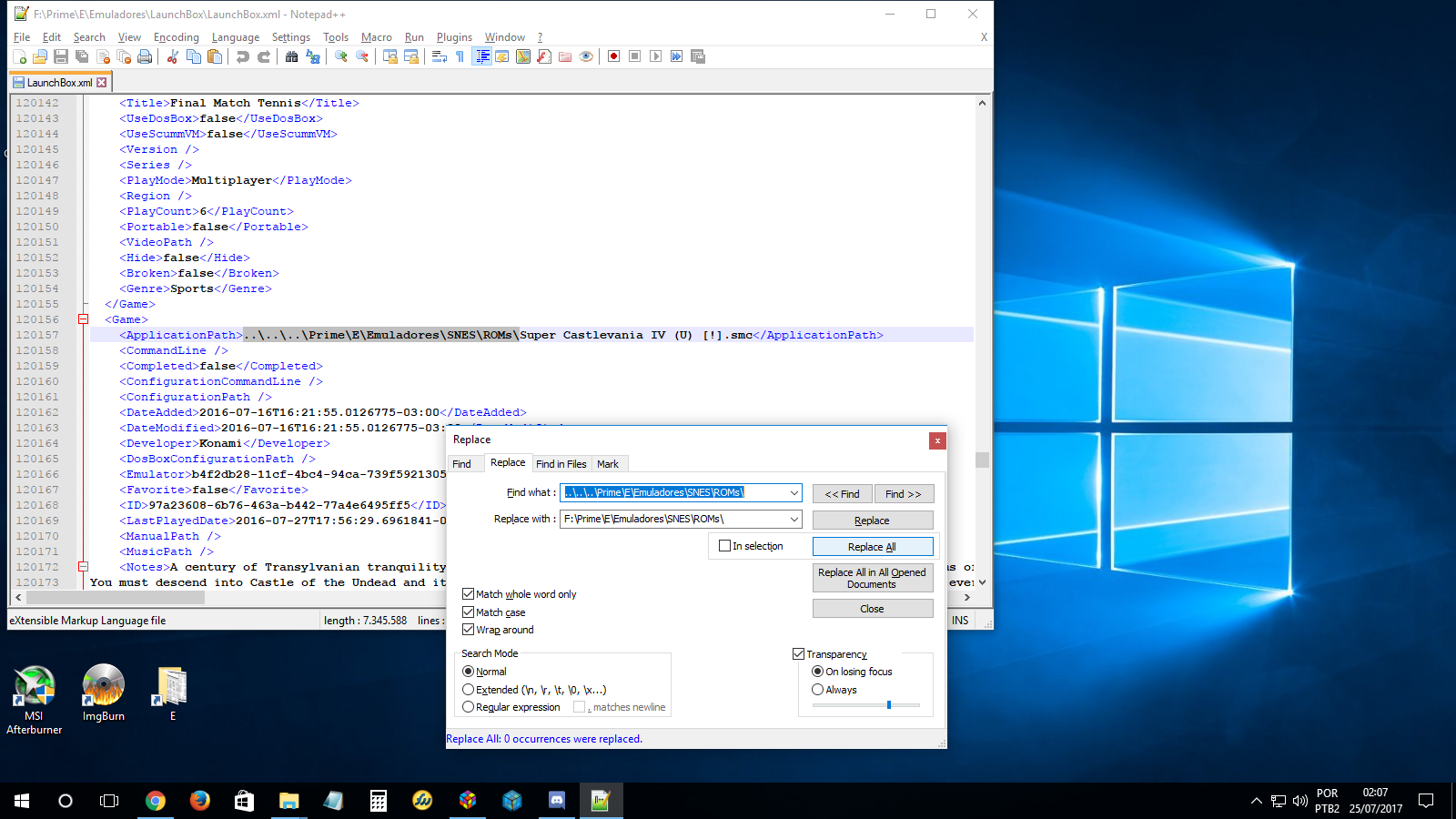This screenshot has width=1456, height=819.
Task: Click the Undo toolbar icon
Action: pos(242,56)
